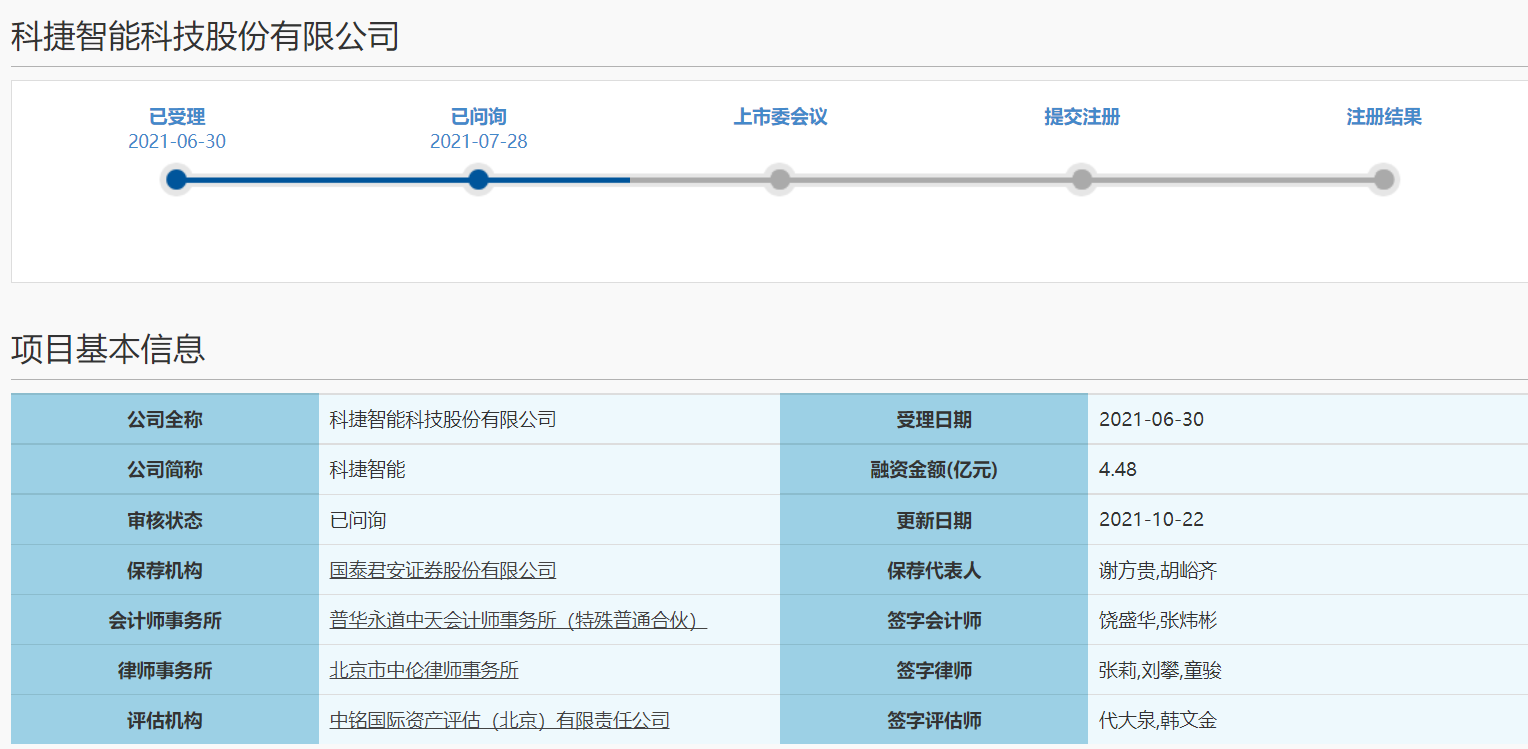Click the 已问询 status value in table
Image resolution: width=1528 pixels, height=749 pixels.
(x=358, y=520)
